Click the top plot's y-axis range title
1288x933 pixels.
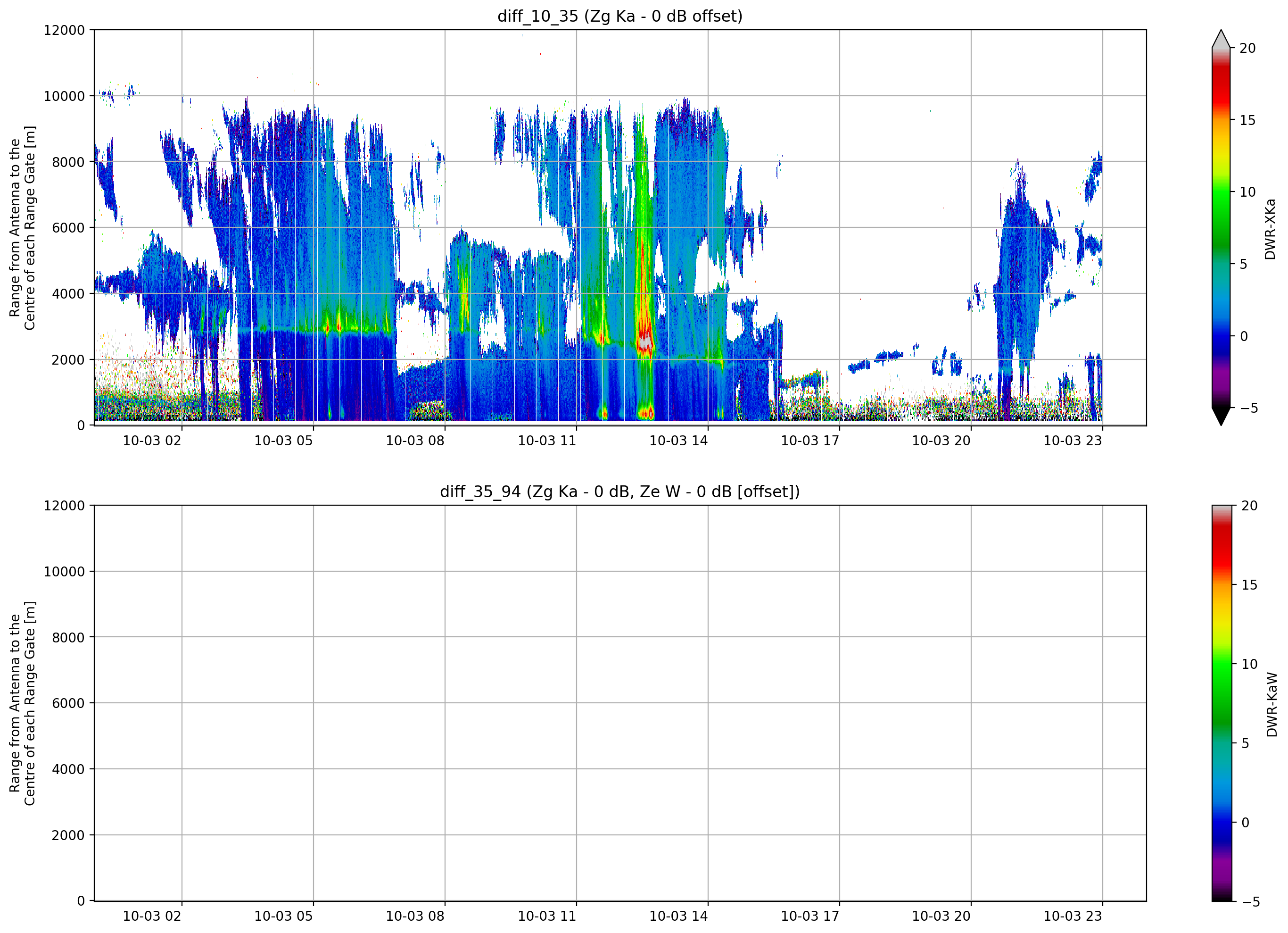[22, 228]
